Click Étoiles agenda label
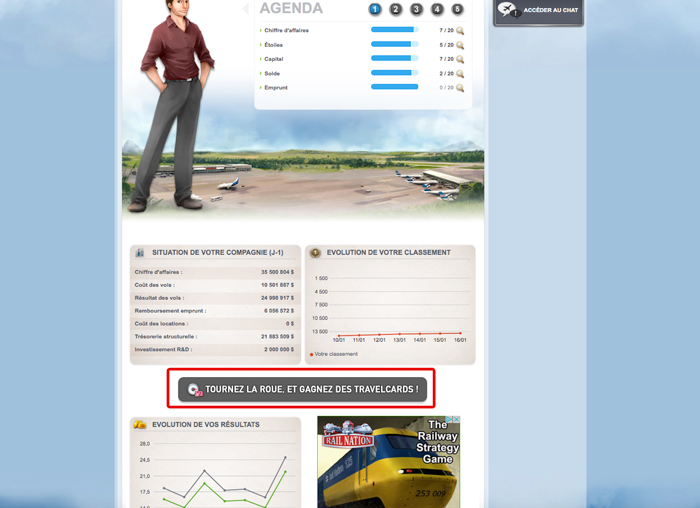The image size is (700, 508). point(273,45)
